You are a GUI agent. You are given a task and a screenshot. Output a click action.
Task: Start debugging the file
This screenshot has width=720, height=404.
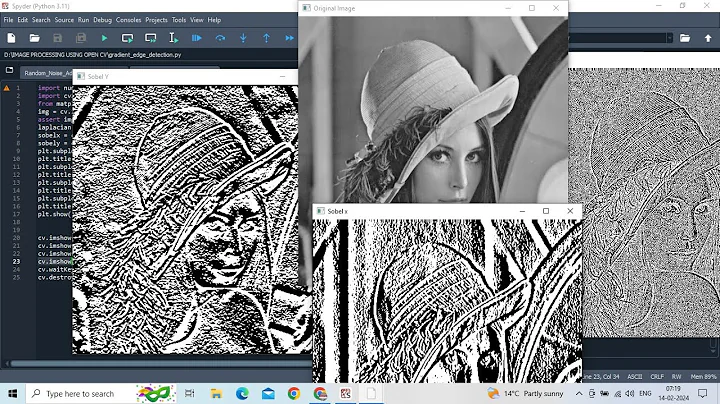[197, 38]
